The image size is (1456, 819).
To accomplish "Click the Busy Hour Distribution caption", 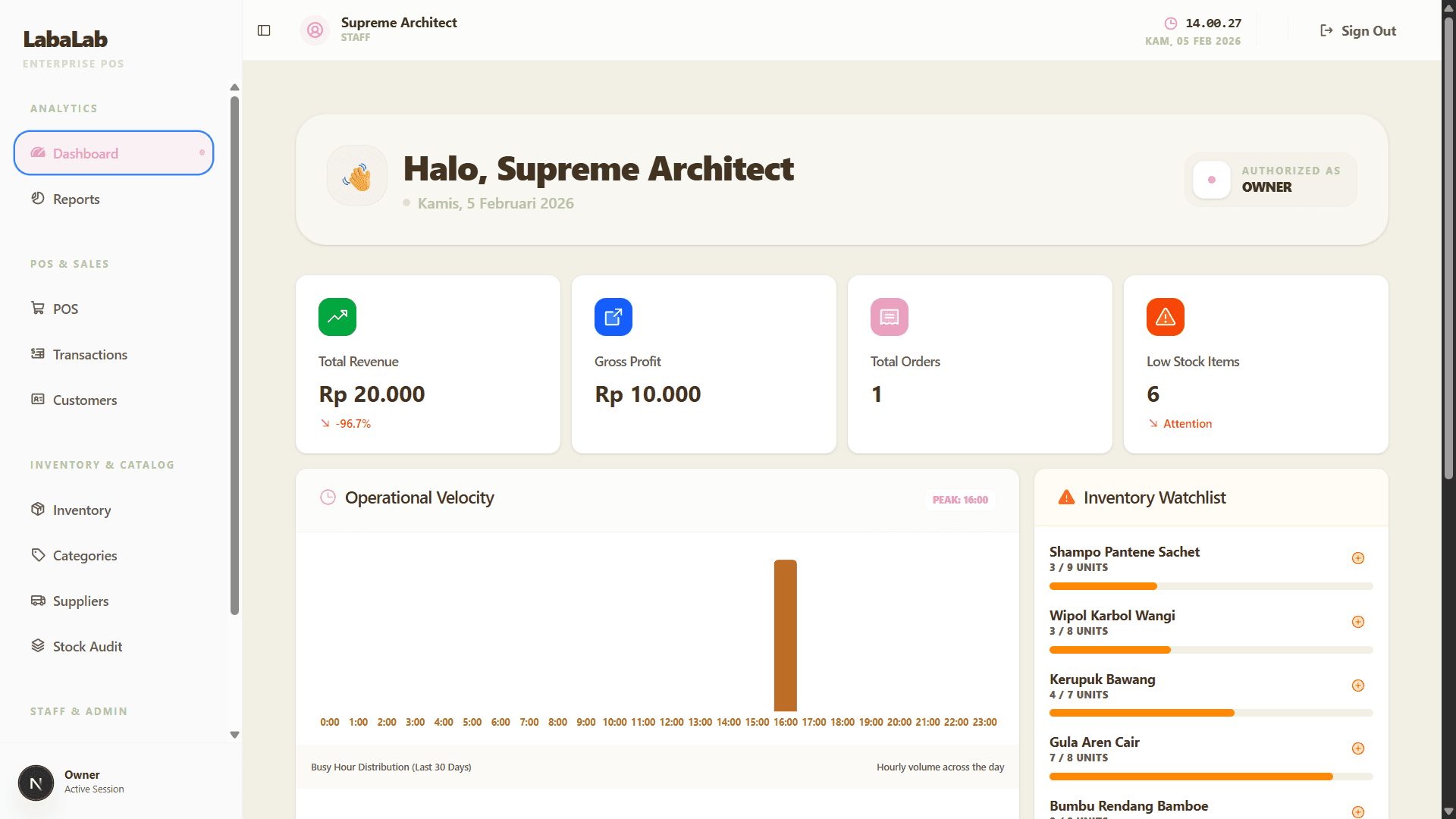I will tap(391, 767).
